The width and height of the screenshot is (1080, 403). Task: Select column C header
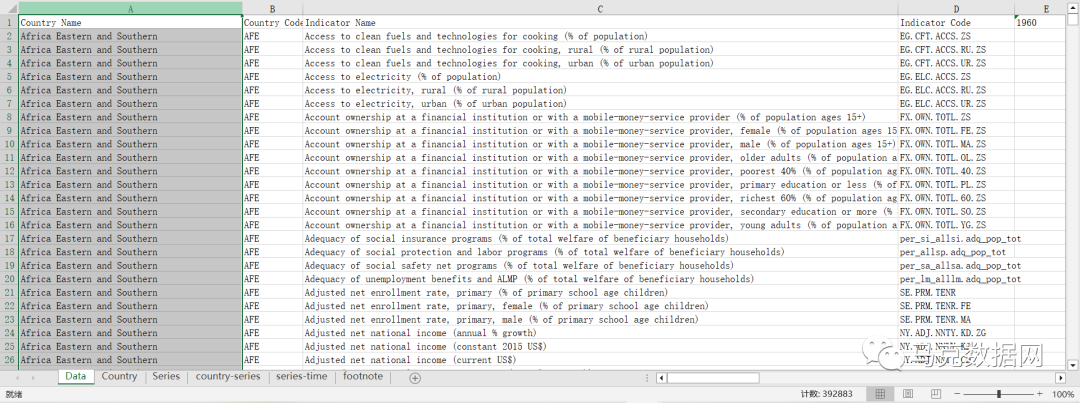(x=600, y=8)
